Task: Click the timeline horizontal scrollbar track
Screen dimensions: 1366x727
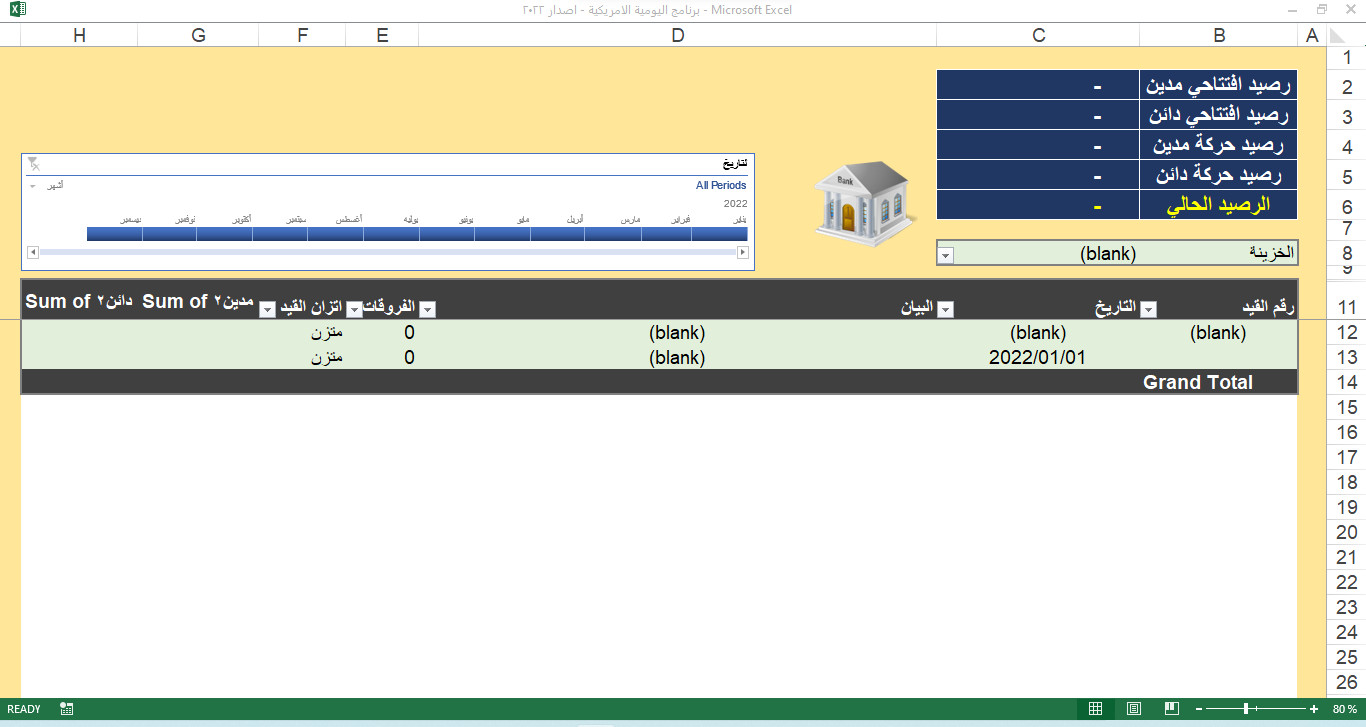Action: (x=388, y=252)
